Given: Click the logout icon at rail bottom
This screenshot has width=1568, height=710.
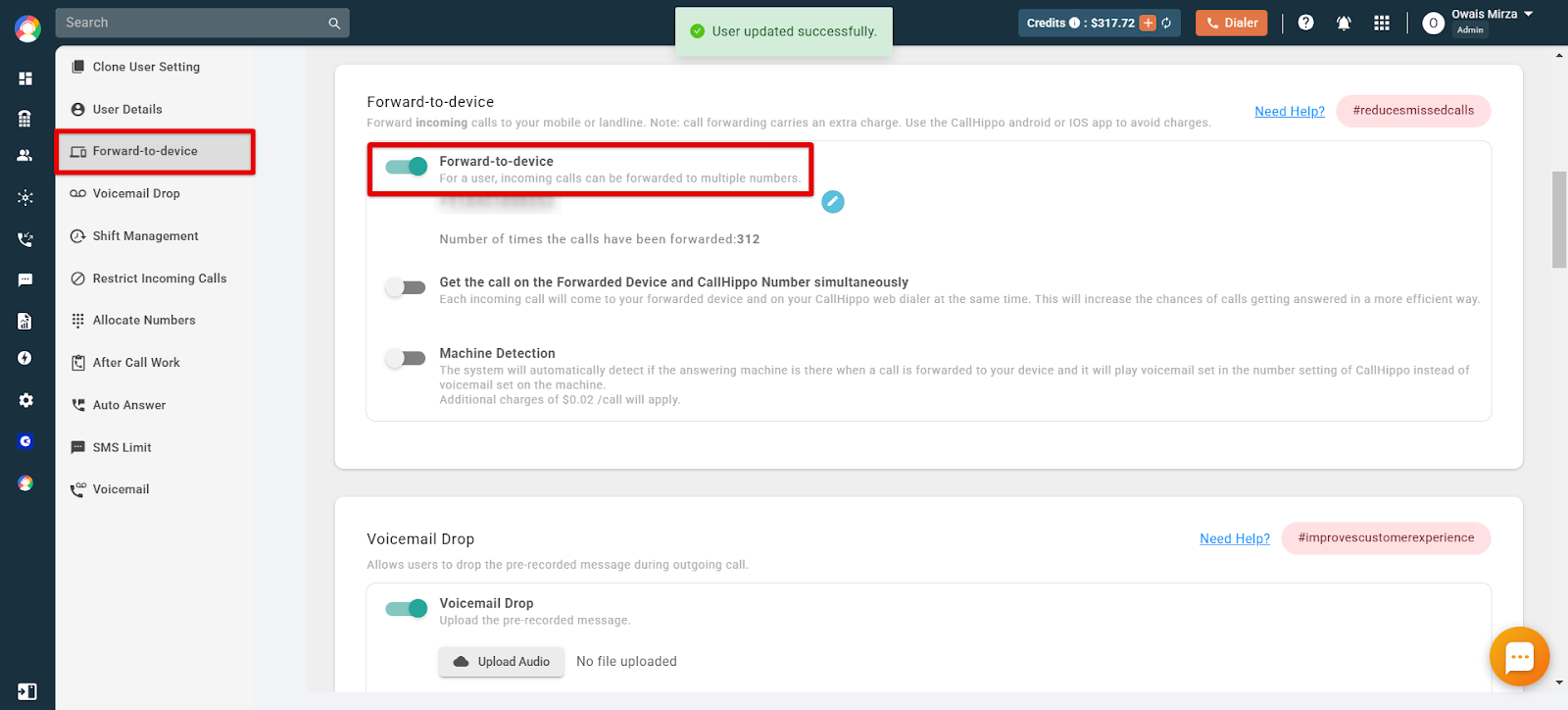Looking at the screenshot, I should click(27, 691).
